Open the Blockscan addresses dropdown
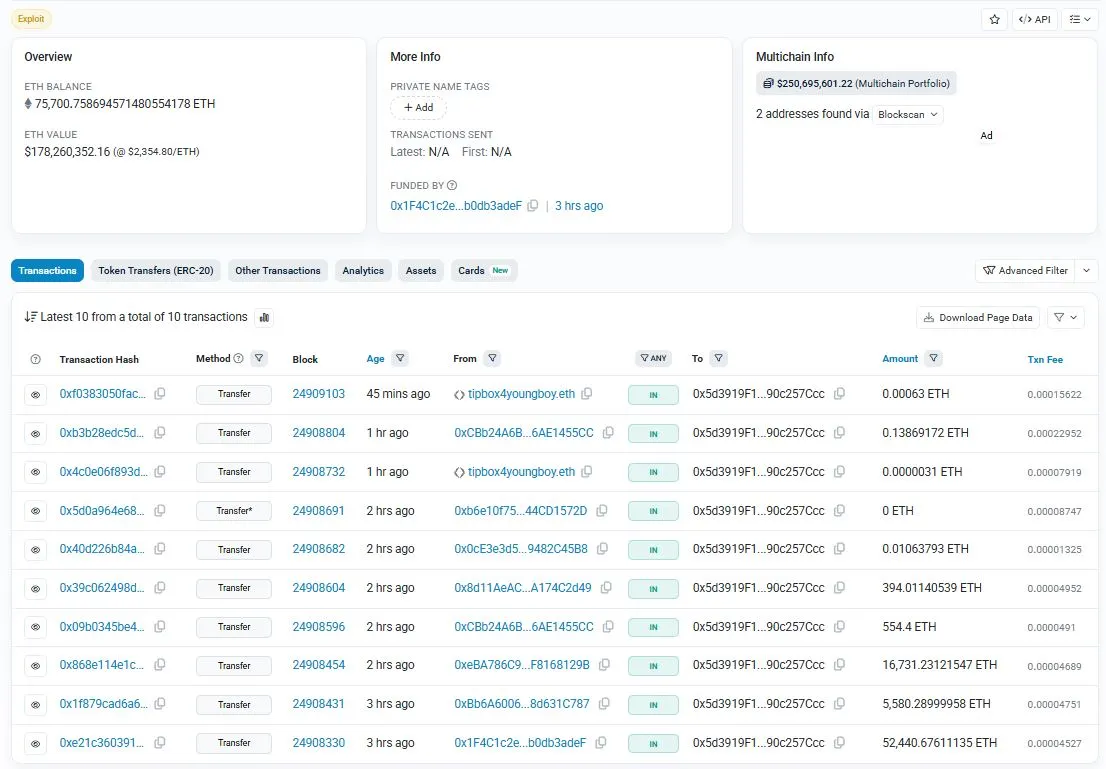 click(x=906, y=114)
